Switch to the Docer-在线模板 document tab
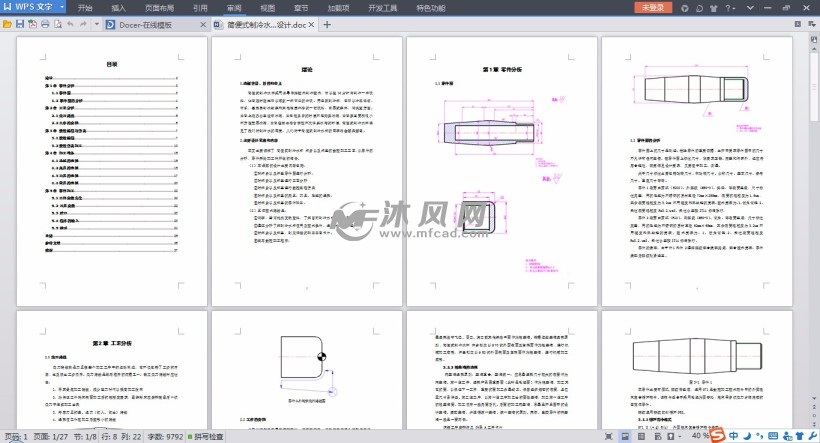Image resolution: width=820 pixels, height=443 pixels. [x=146, y=25]
